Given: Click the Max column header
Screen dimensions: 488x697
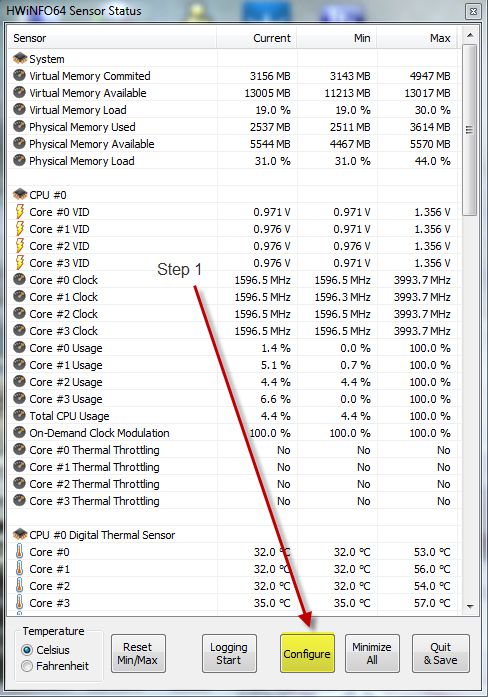Looking at the screenshot, I should [x=418, y=38].
